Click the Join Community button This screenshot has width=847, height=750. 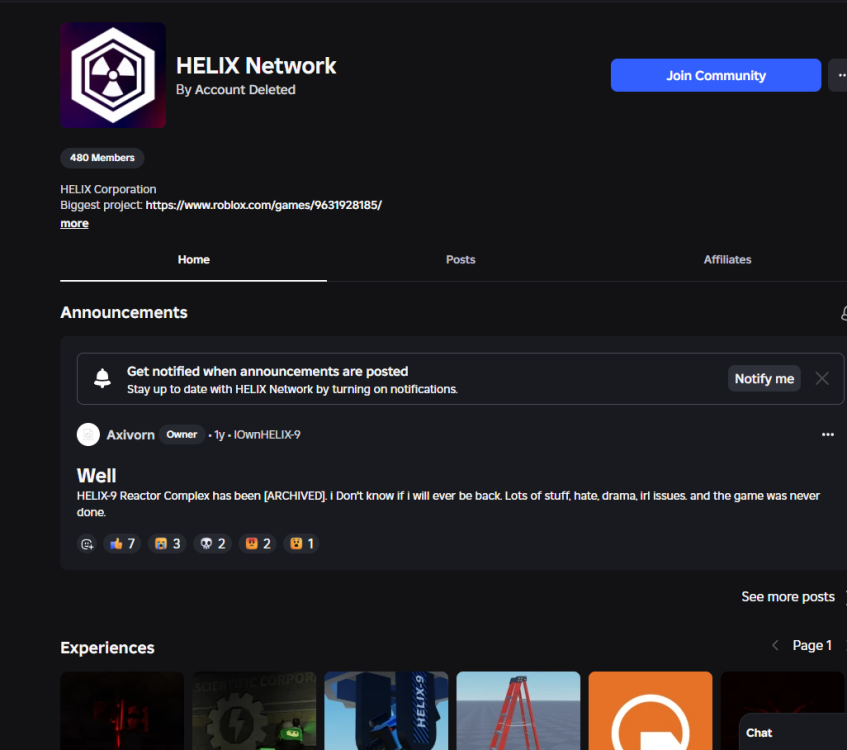click(x=716, y=75)
